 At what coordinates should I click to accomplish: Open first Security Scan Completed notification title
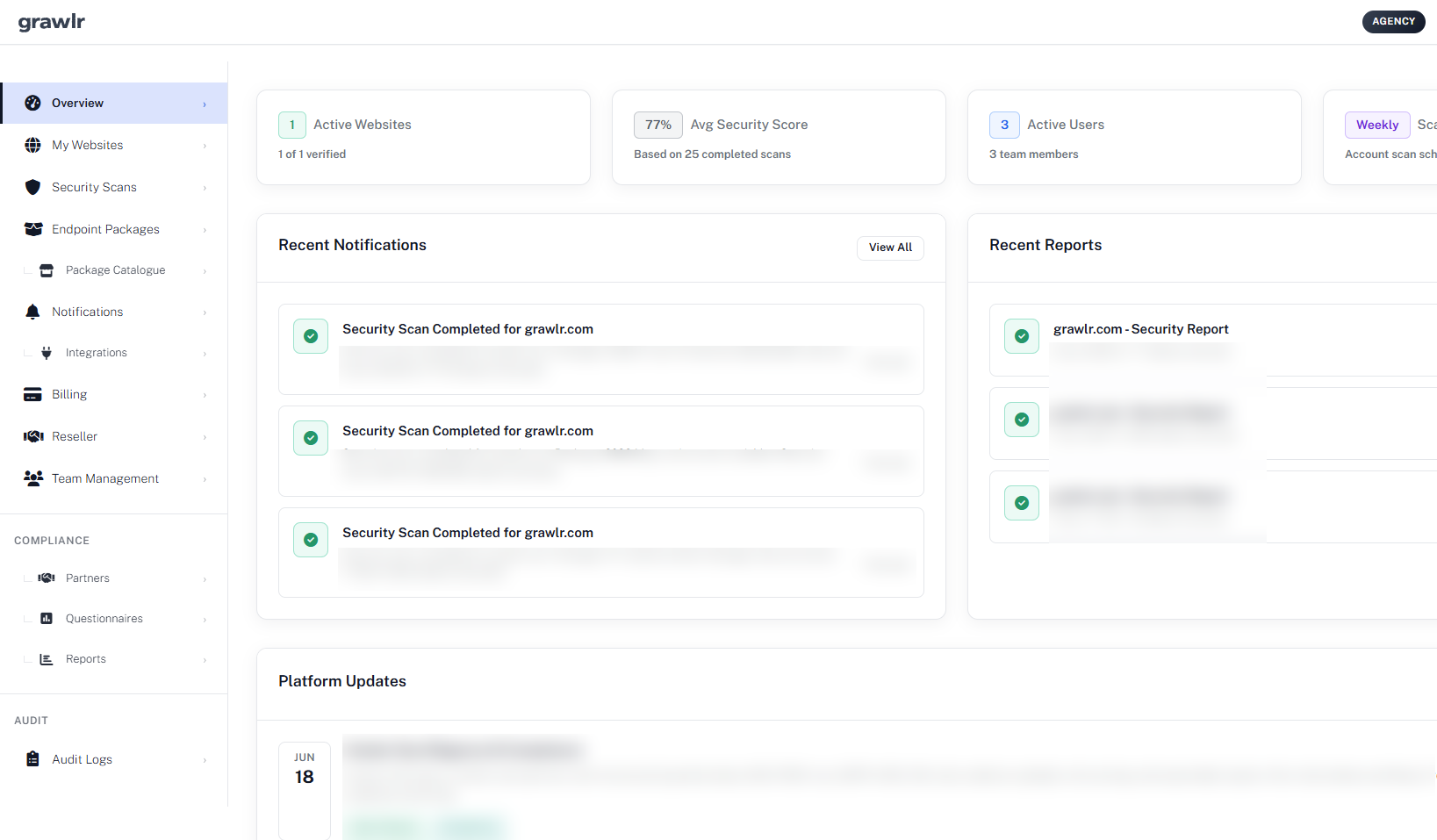click(x=468, y=329)
